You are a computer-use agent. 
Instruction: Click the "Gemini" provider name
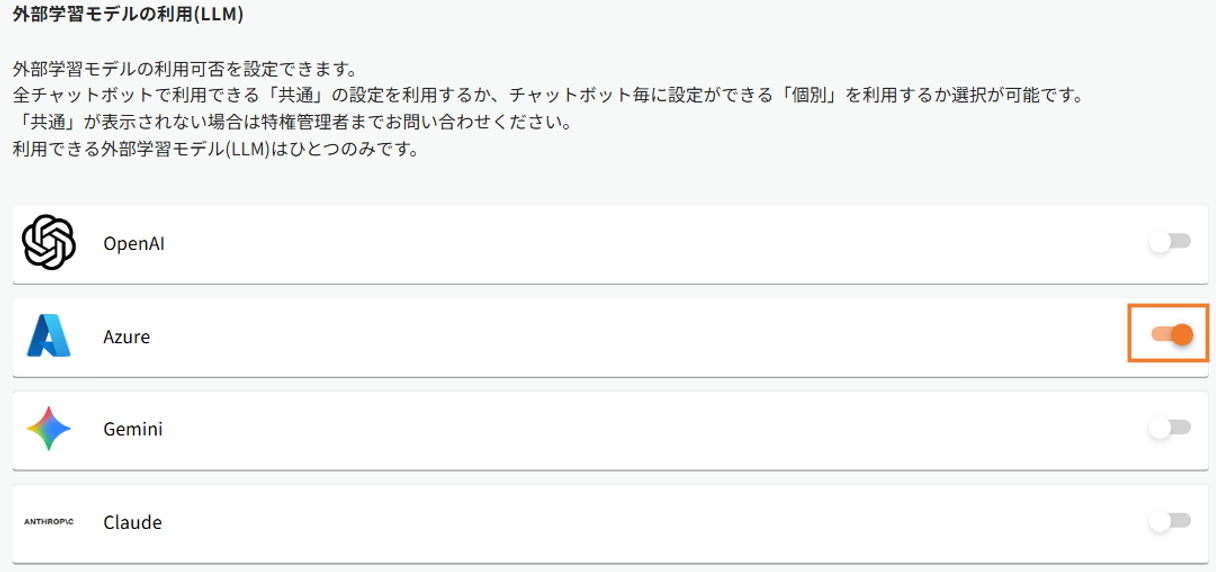tap(133, 429)
